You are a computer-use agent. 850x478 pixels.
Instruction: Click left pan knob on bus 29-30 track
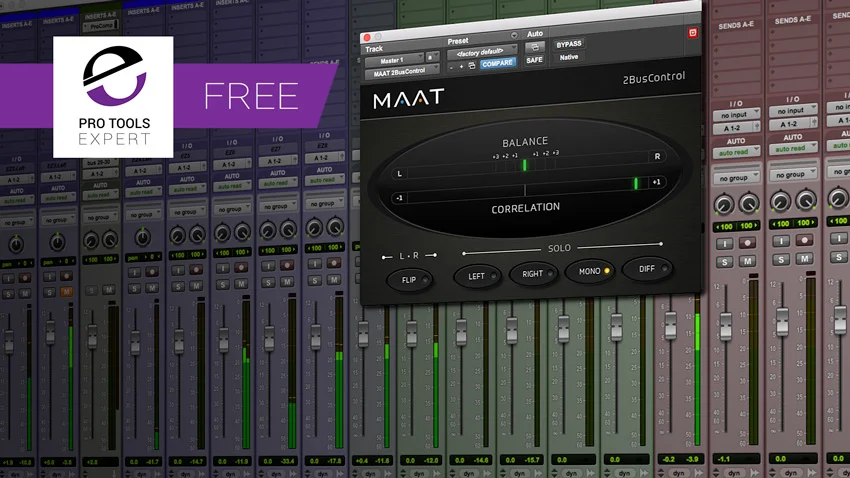point(91,240)
